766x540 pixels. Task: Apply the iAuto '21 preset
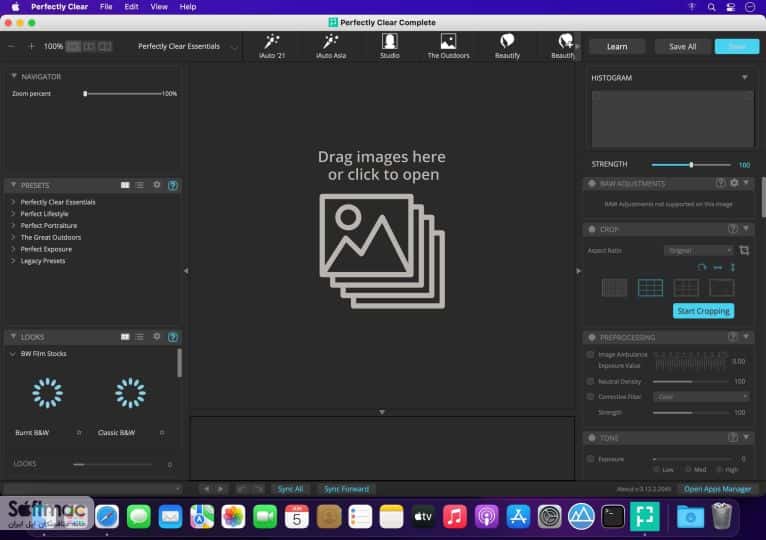[x=272, y=46]
